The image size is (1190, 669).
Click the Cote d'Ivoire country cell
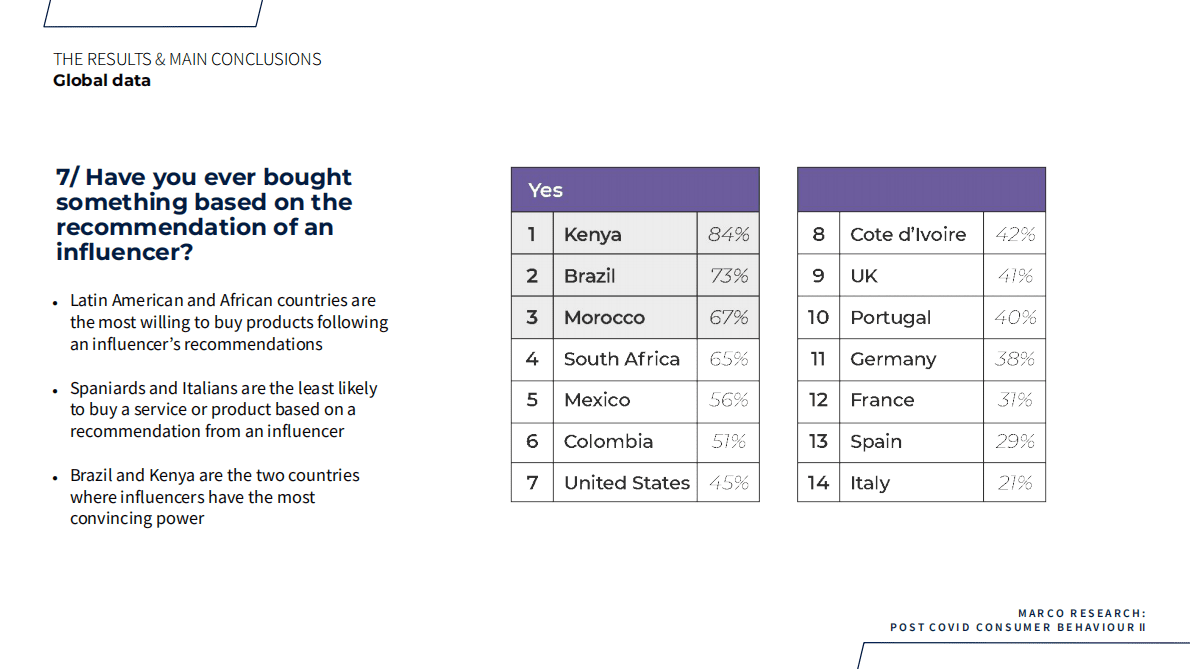click(909, 234)
